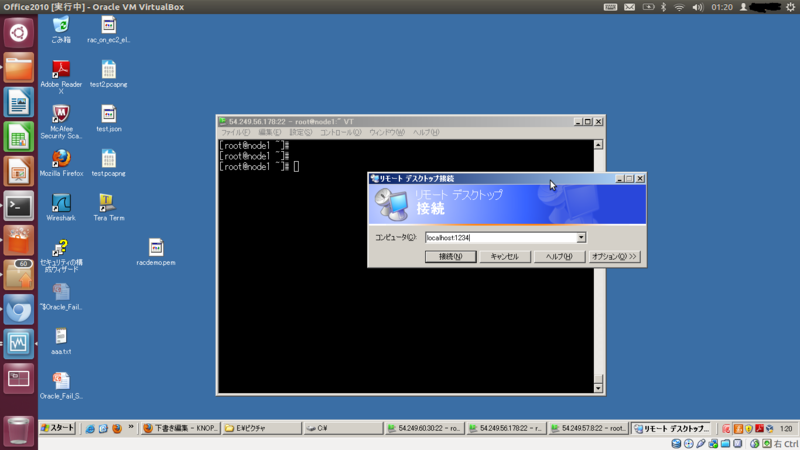
Task: Click the キャンセル cancel button
Action: 505,257
